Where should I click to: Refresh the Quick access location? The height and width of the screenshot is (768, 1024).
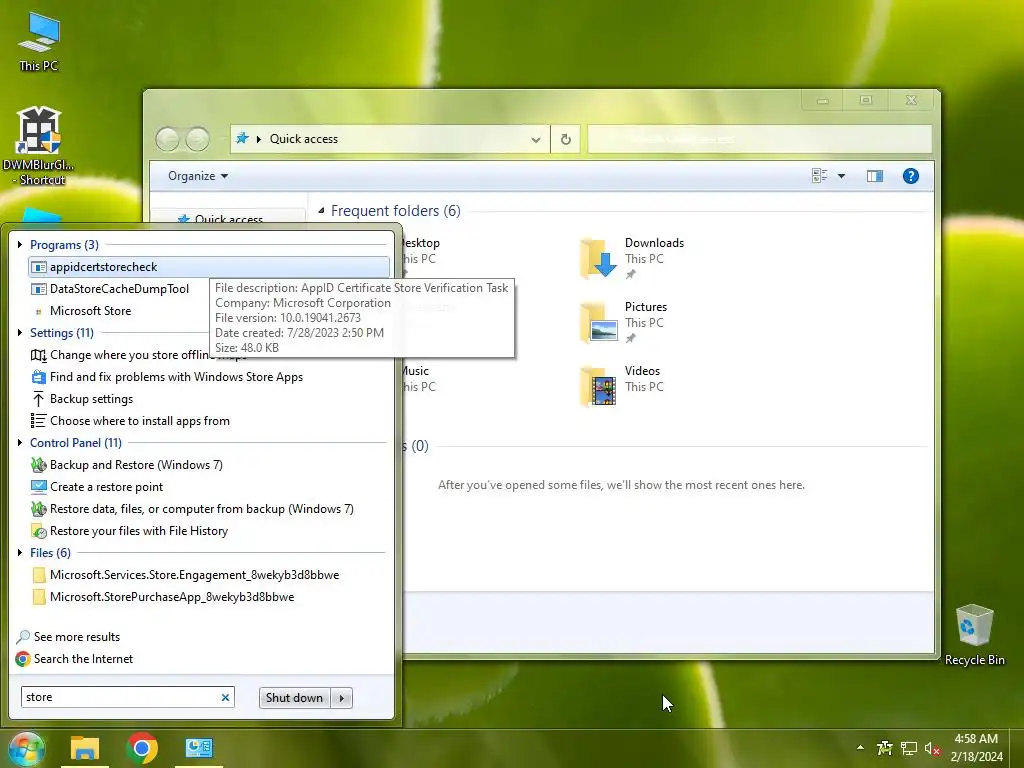566,139
